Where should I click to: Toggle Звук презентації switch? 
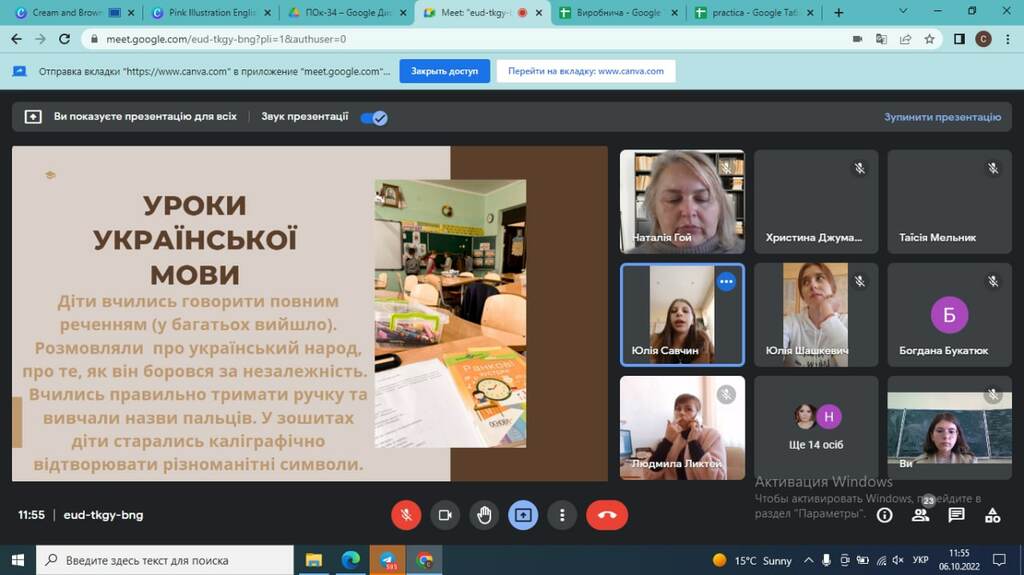[x=374, y=118]
